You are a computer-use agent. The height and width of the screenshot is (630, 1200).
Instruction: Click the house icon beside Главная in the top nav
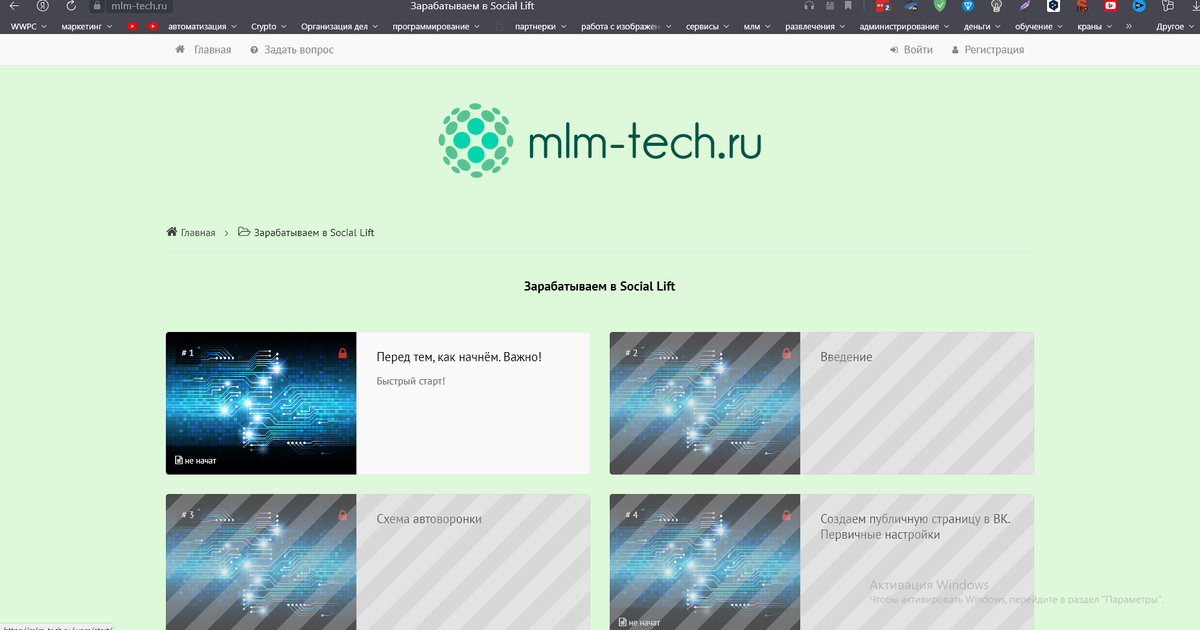[180, 49]
